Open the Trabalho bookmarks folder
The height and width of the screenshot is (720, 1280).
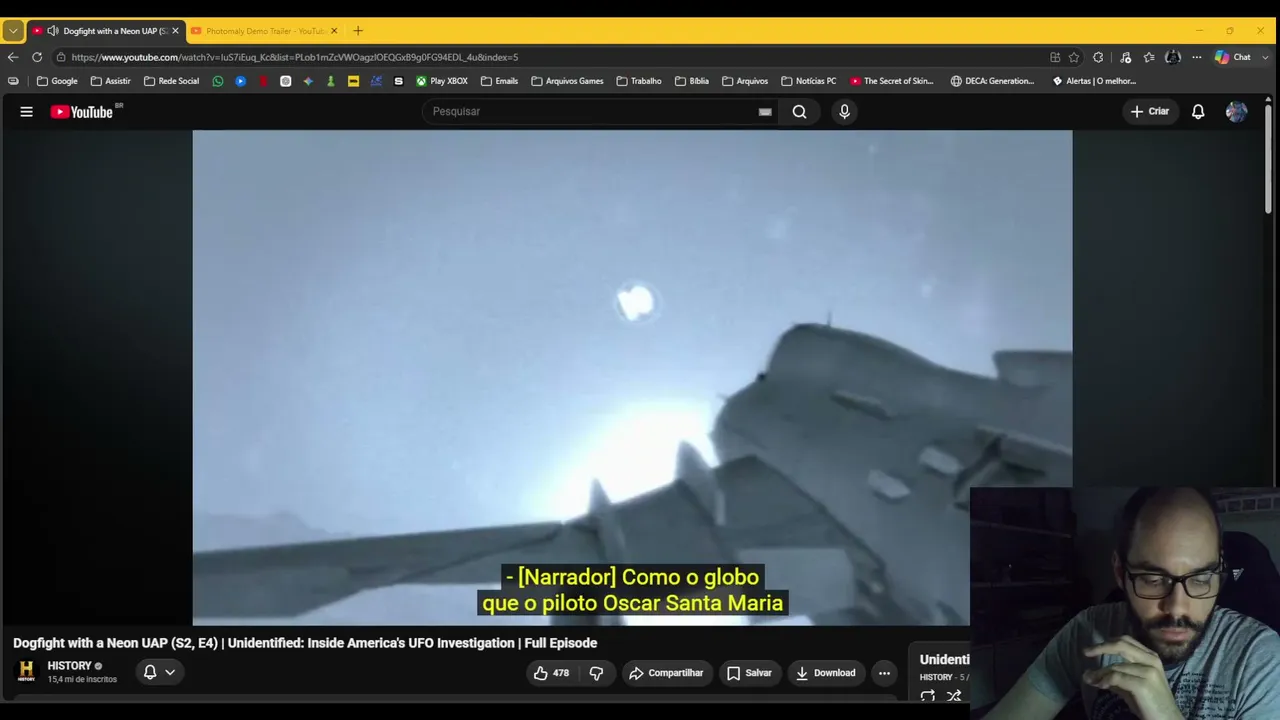coord(639,81)
